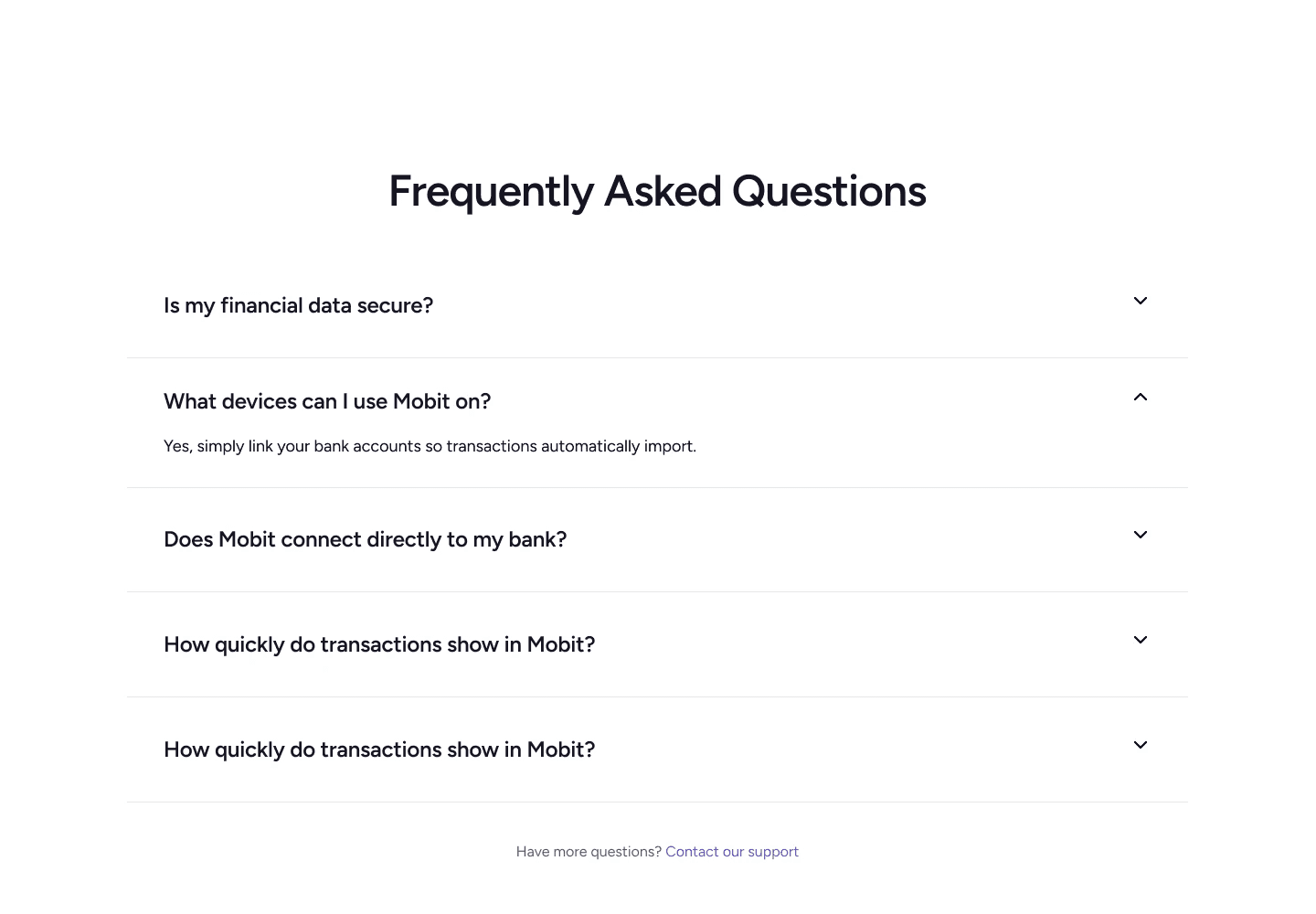This screenshot has width=1316, height=914.
Task: Expand the "Is my financial data secure?" chevron
Action: pos(1141,301)
